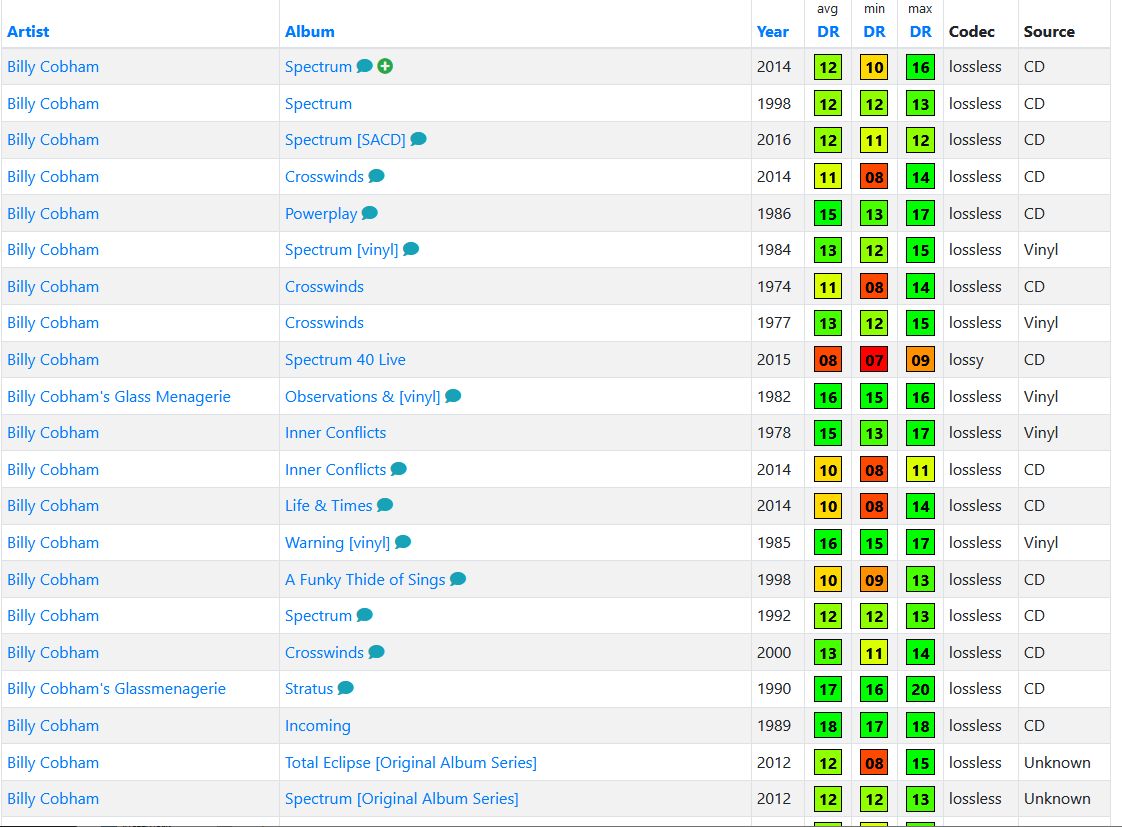The image size is (1122, 827).
Task: Open A Funky Thide of Sings link
Action: coord(365,579)
